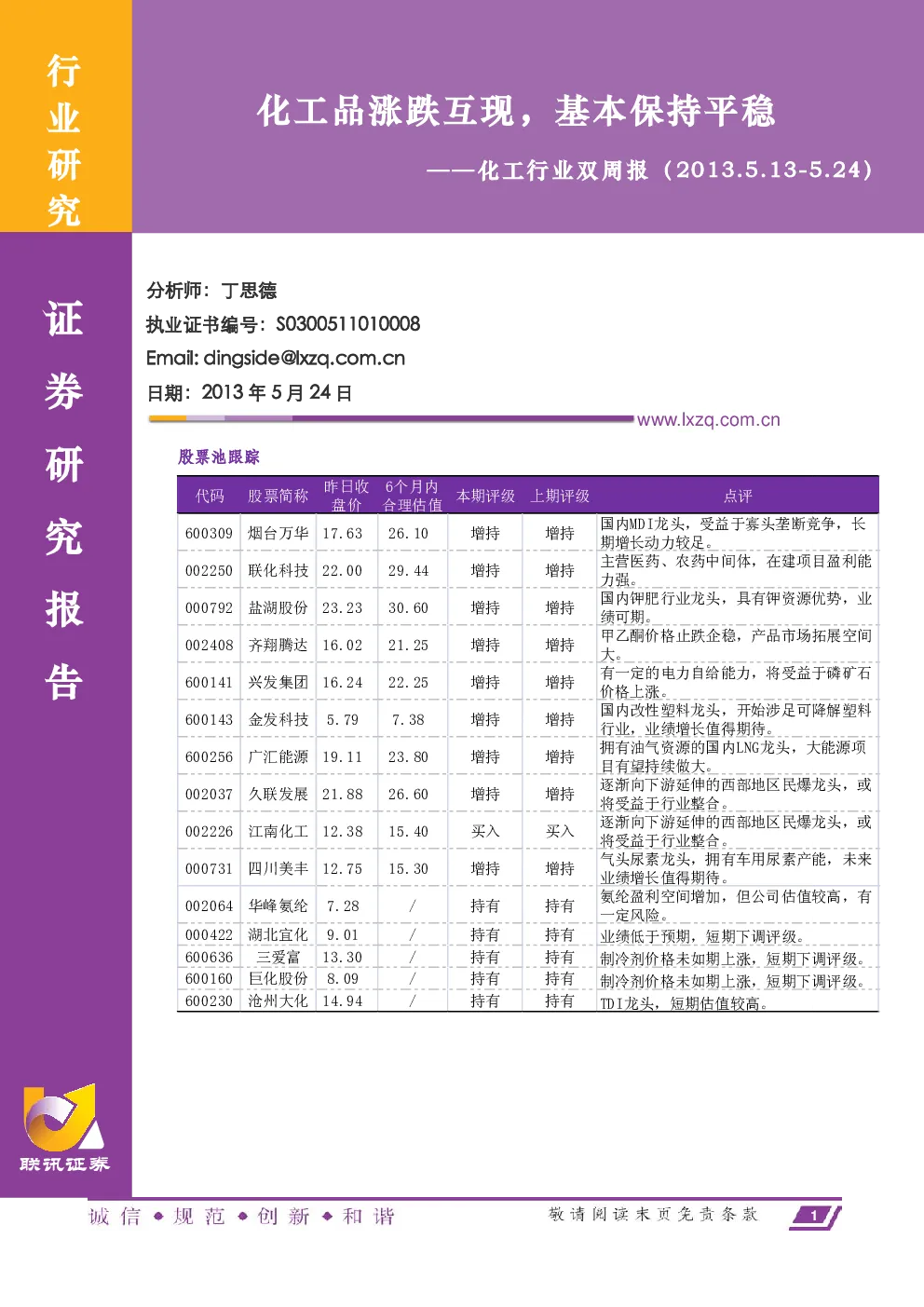This screenshot has height=1307, width=924.
Task: Click the 代码 column header
Action: pos(210,496)
